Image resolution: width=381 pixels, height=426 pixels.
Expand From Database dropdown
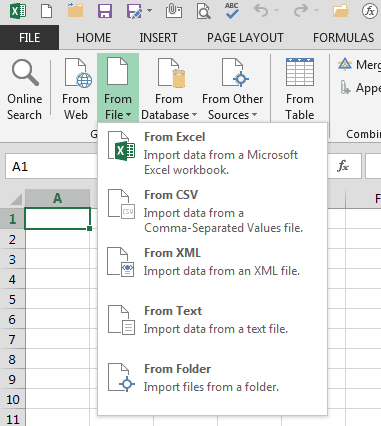point(169,89)
